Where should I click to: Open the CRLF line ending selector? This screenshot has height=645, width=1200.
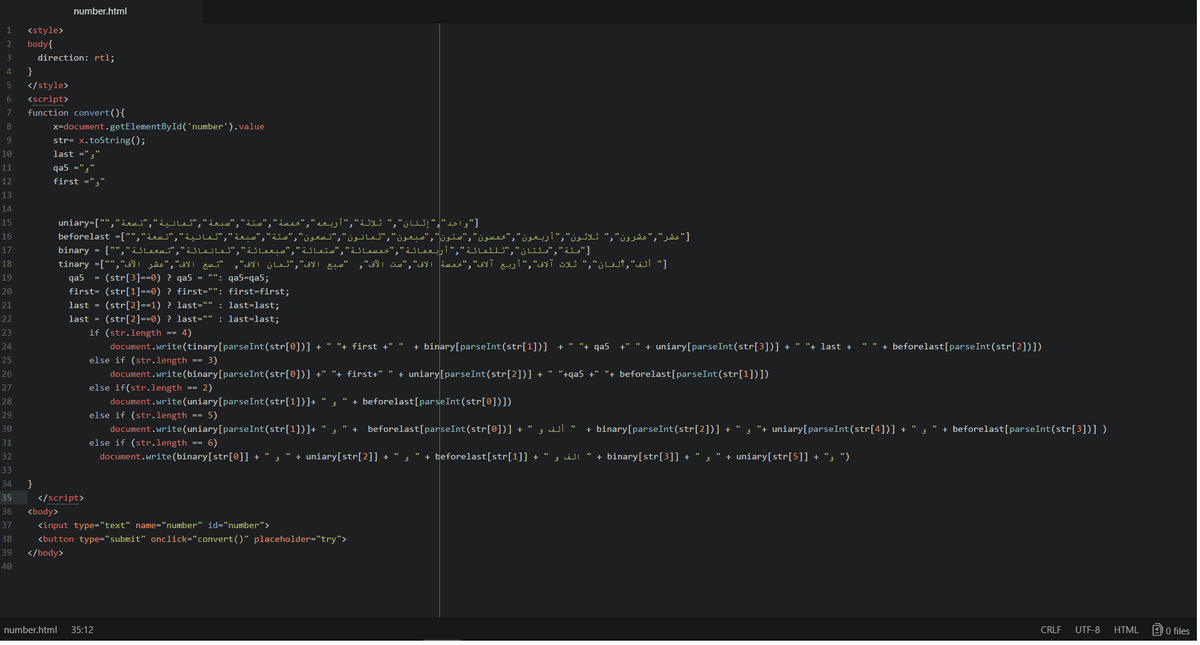(x=1050, y=630)
